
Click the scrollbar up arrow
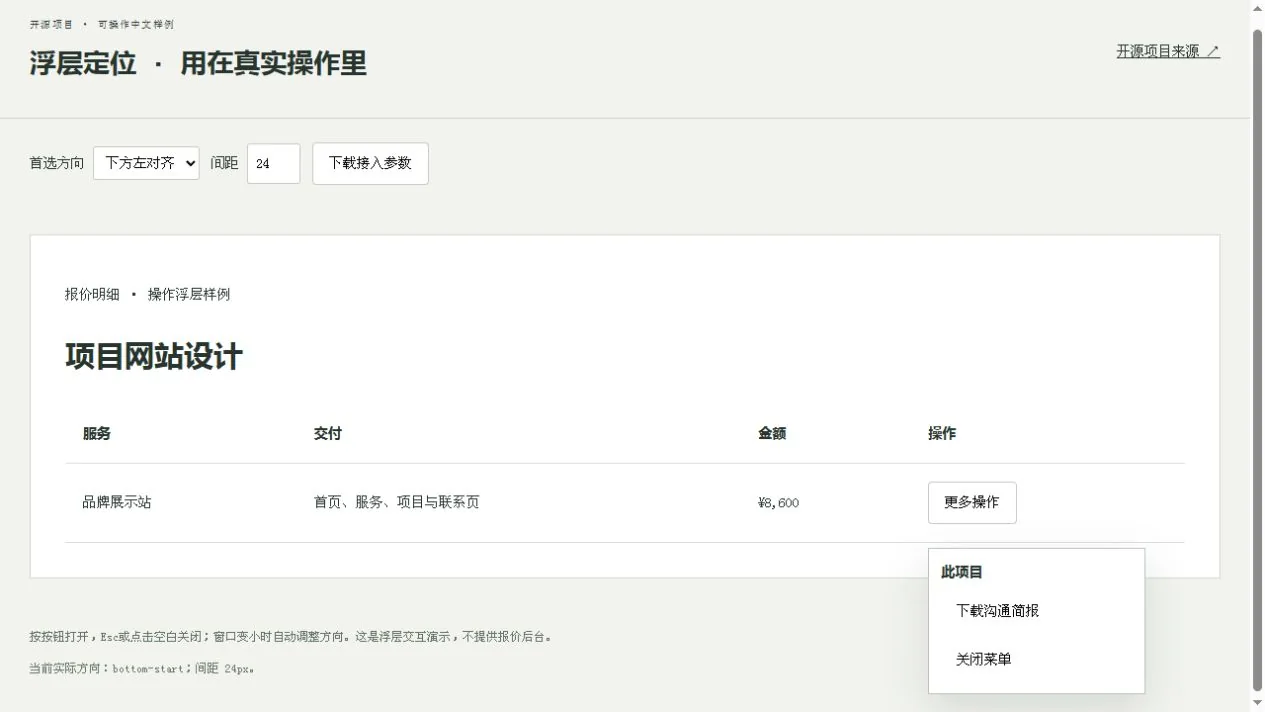(x=1257, y=7)
